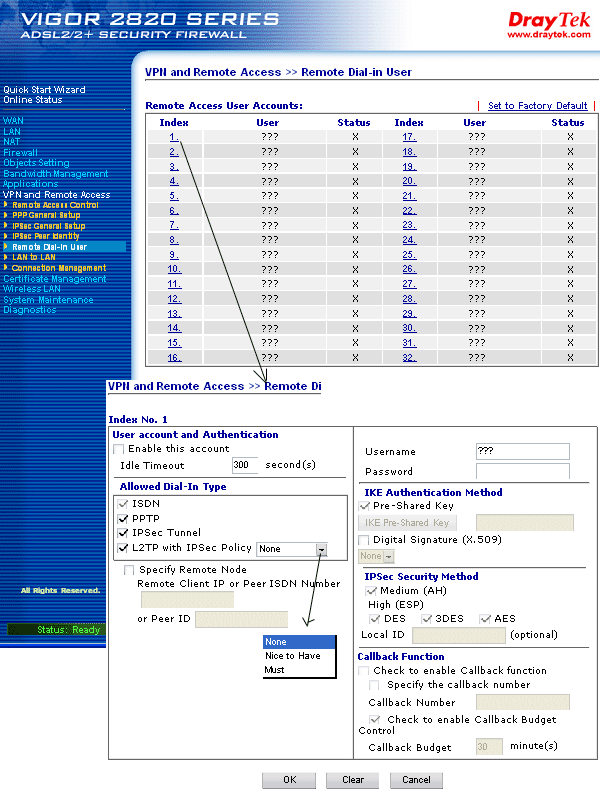Focus the Idle Timeout field

pos(245,466)
